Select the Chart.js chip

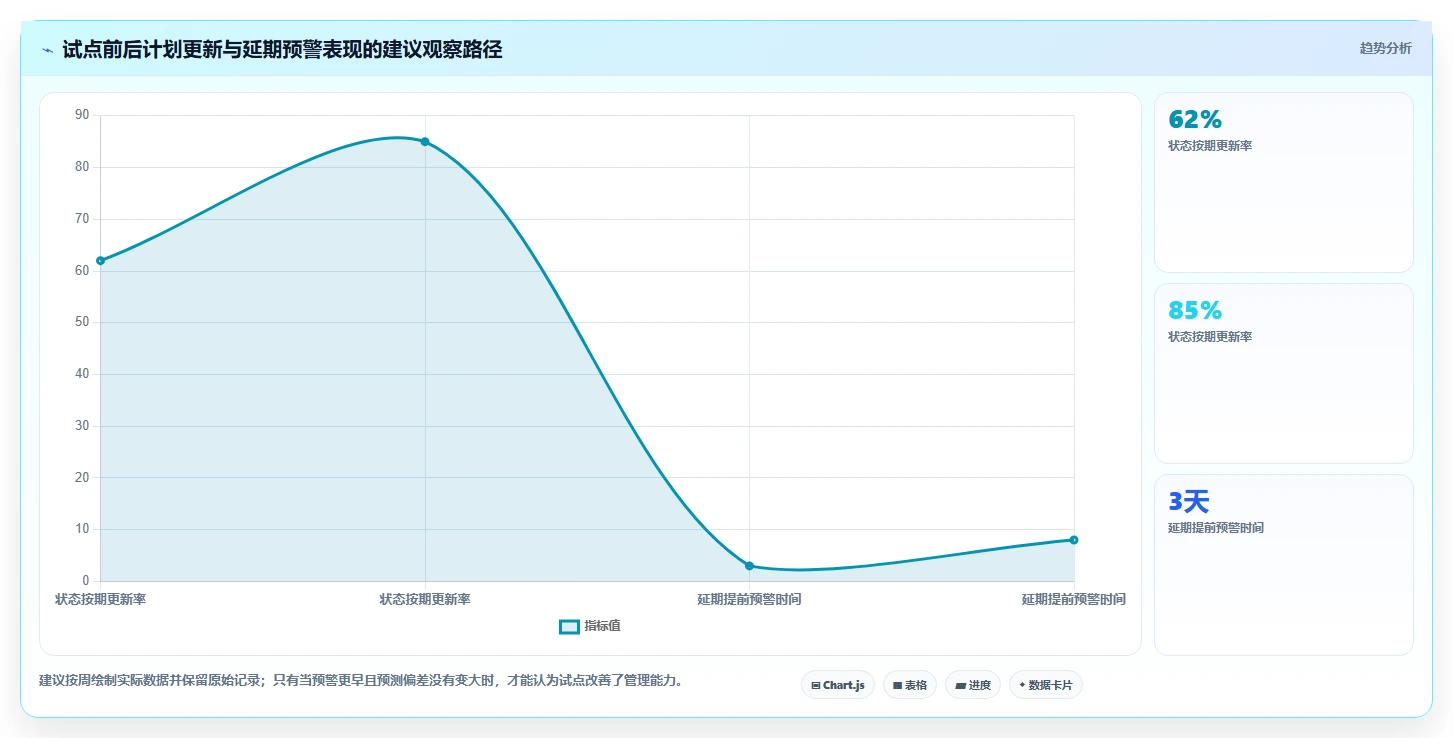coord(838,685)
